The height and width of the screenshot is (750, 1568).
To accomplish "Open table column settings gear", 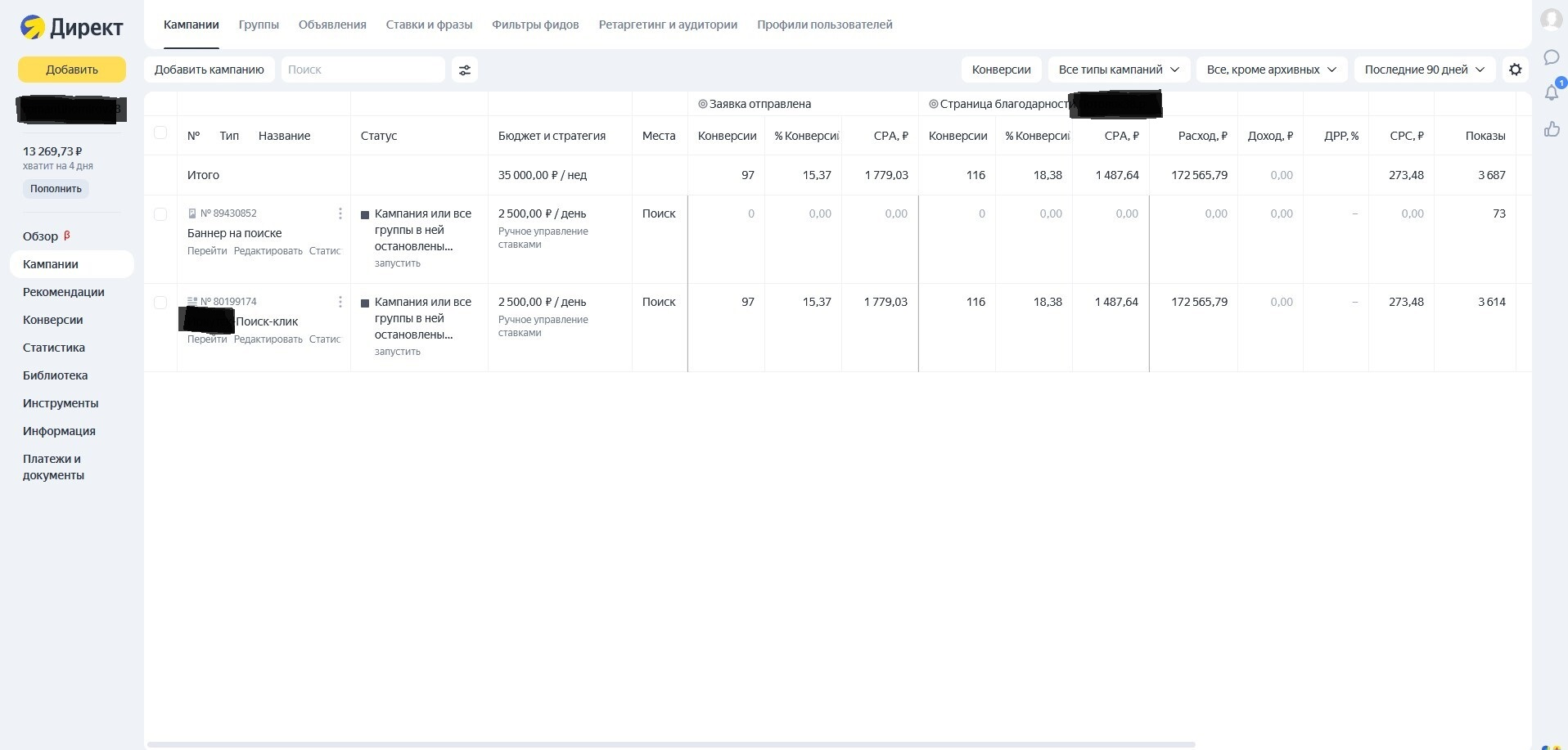I will [x=1515, y=70].
